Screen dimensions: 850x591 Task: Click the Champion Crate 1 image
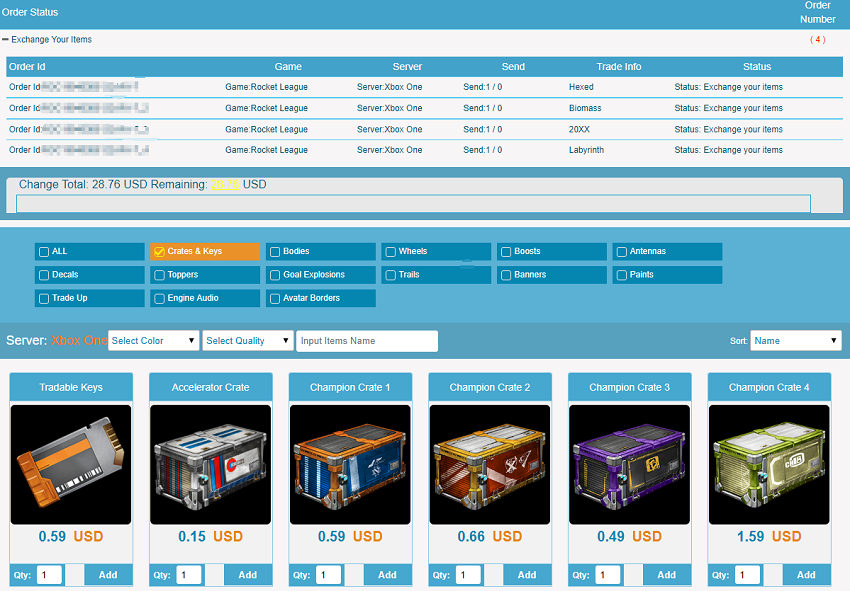350,464
